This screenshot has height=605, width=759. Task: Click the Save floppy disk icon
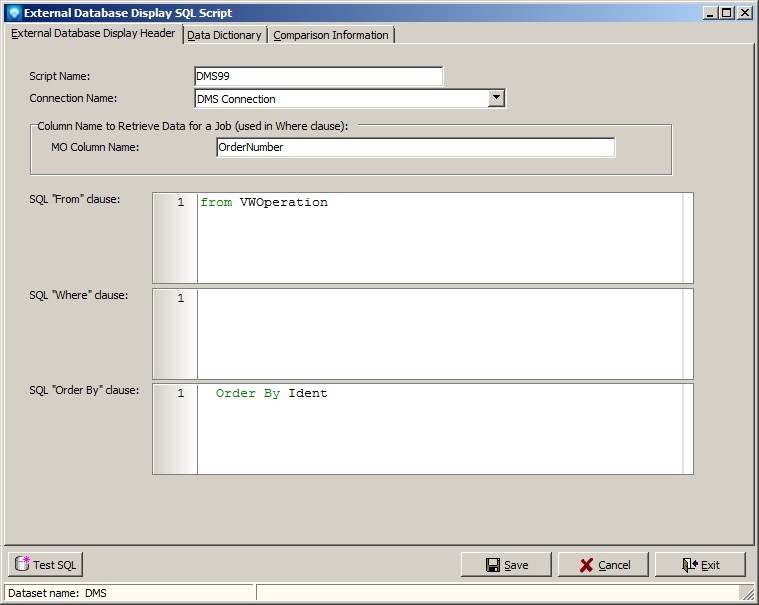click(x=493, y=565)
